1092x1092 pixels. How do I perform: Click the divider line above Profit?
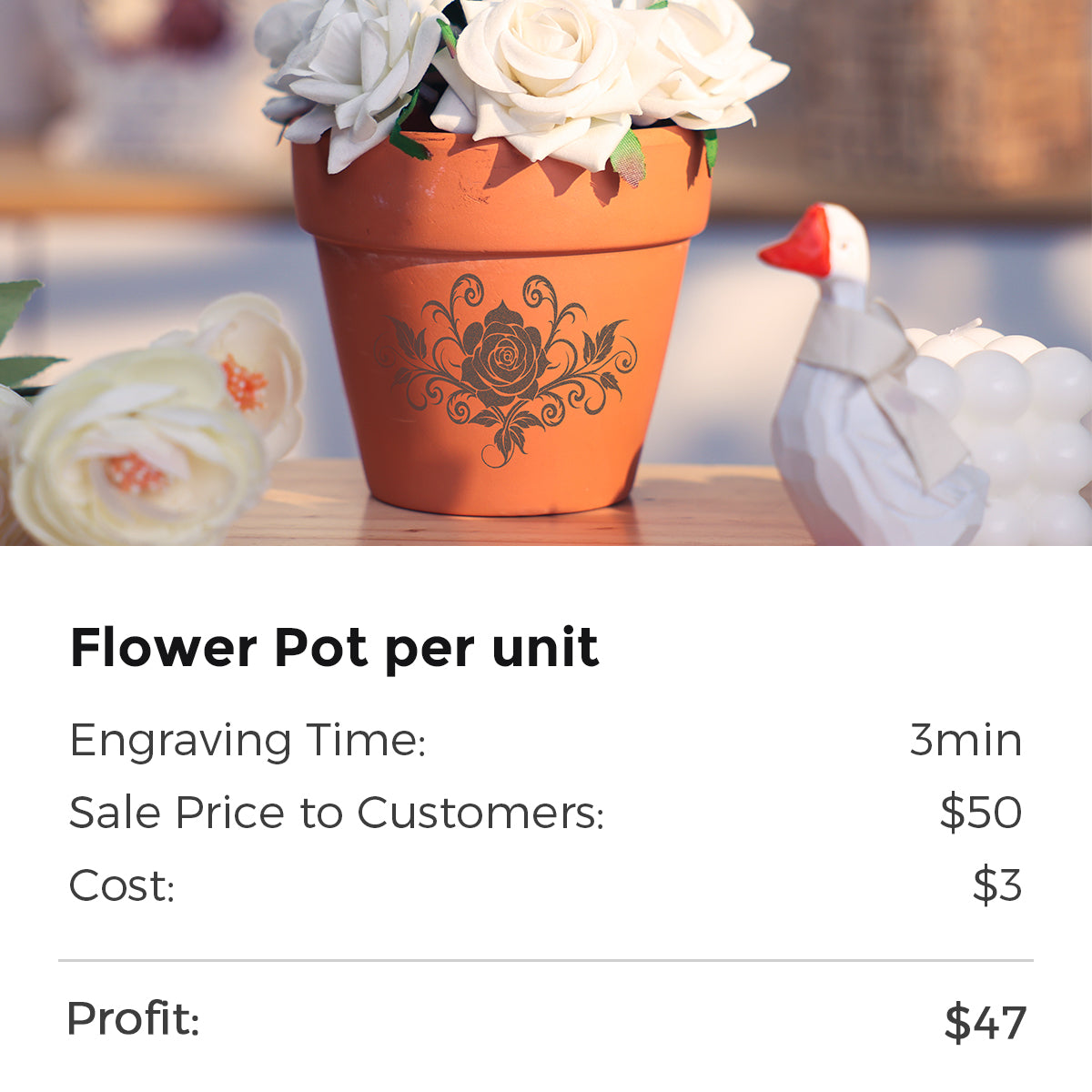pyautogui.click(x=546, y=960)
